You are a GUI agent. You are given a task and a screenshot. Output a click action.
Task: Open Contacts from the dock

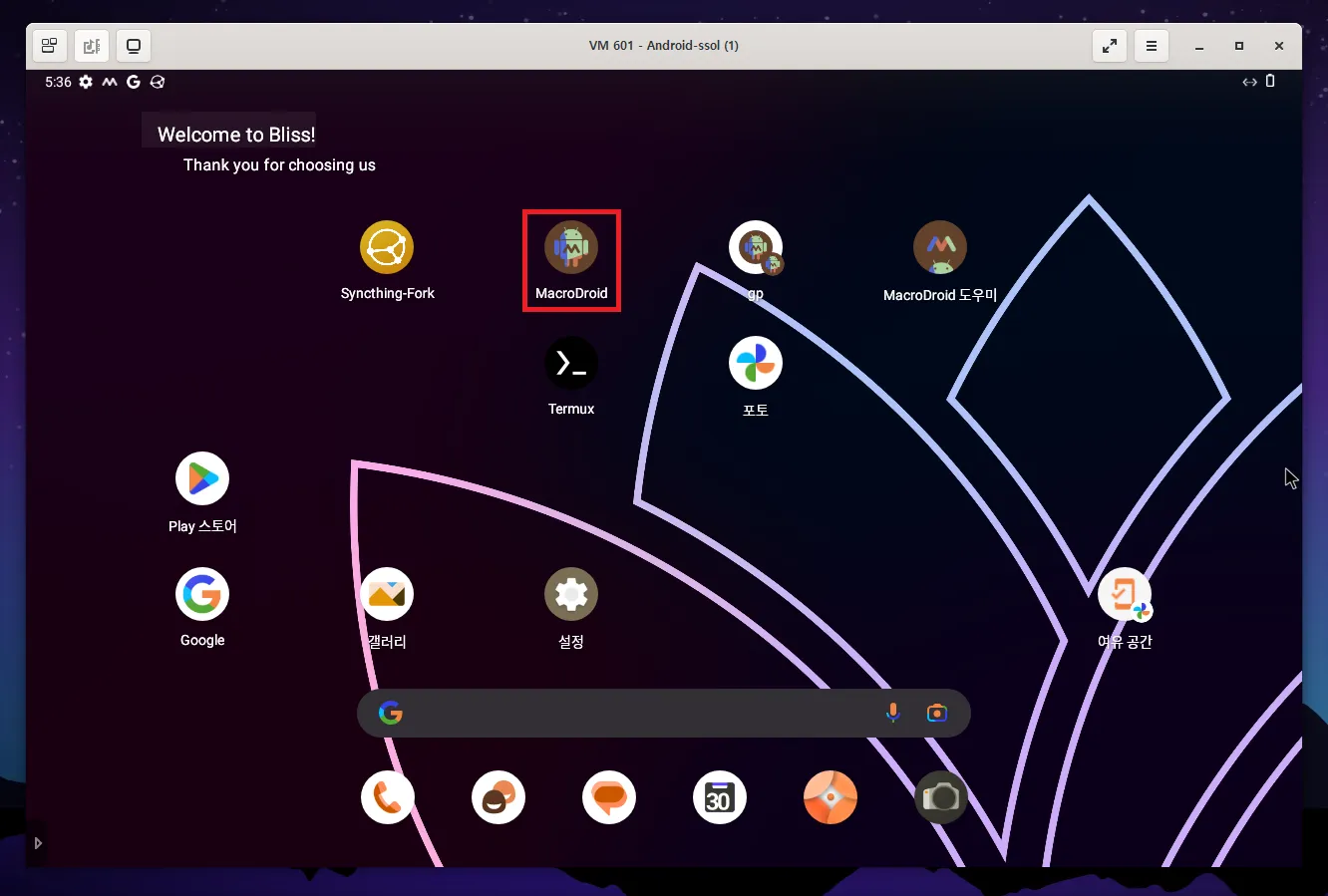(x=498, y=797)
